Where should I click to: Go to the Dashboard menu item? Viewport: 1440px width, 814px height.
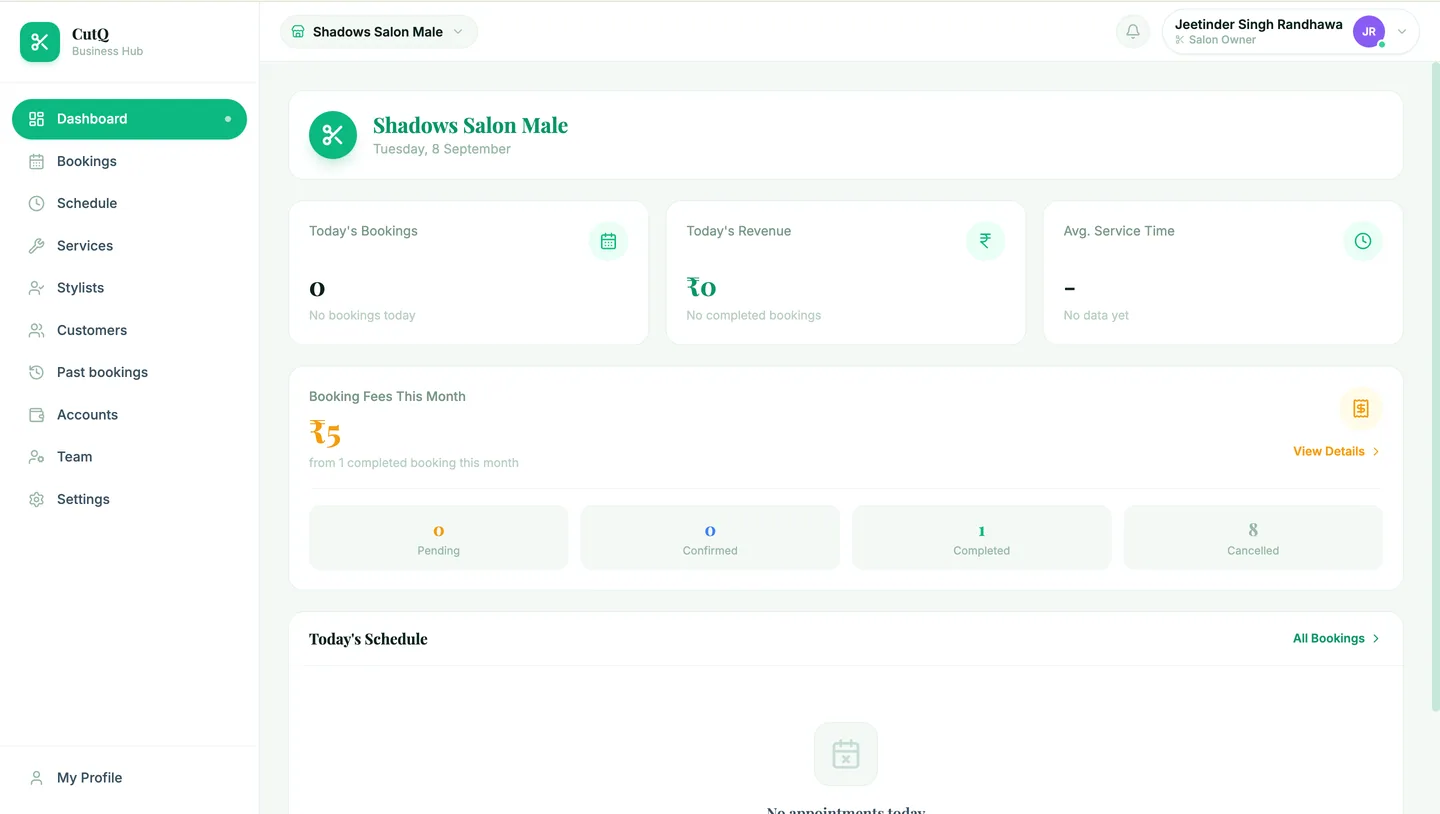click(129, 119)
